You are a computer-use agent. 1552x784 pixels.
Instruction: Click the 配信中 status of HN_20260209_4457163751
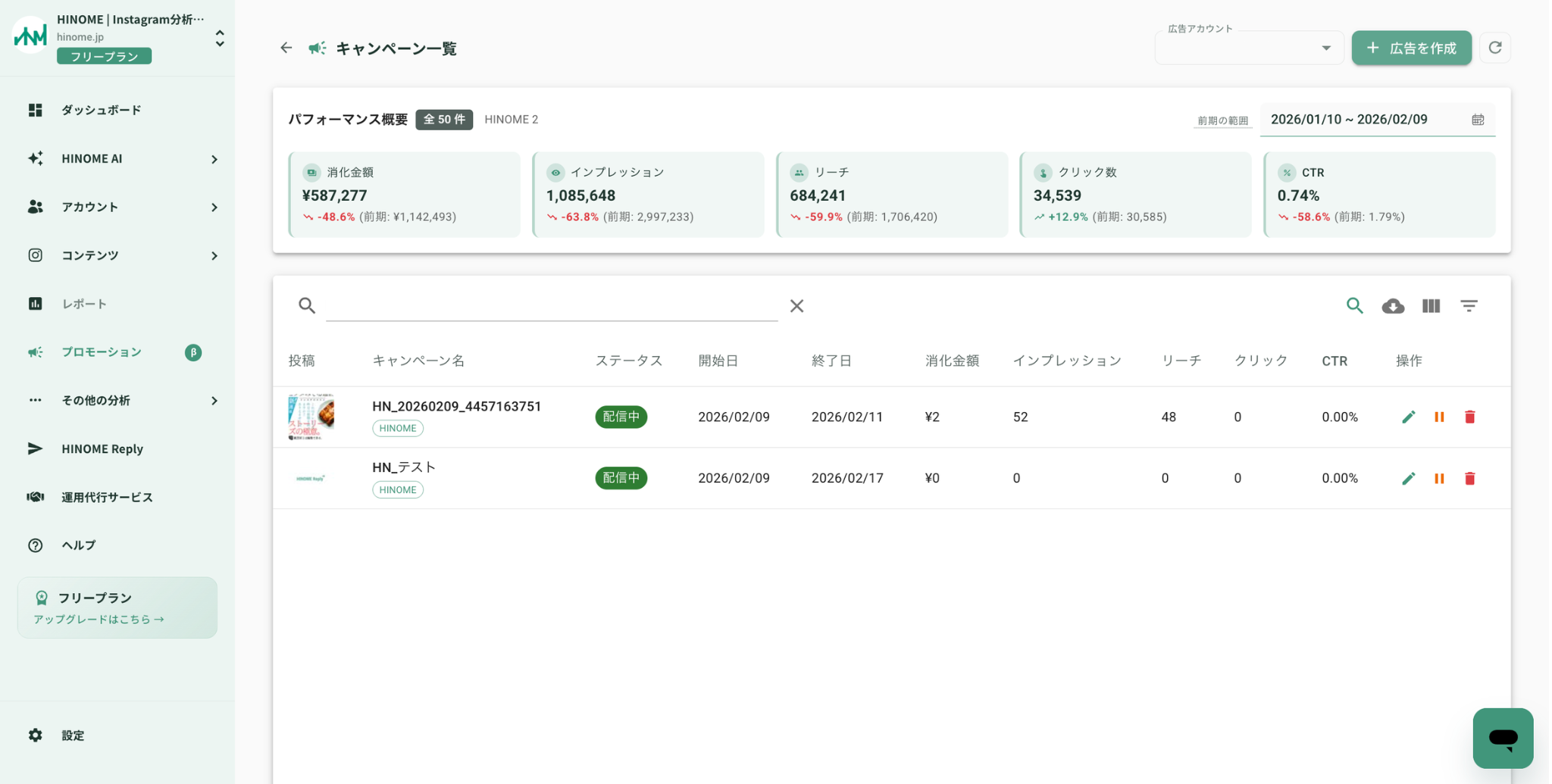click(621, 417)
